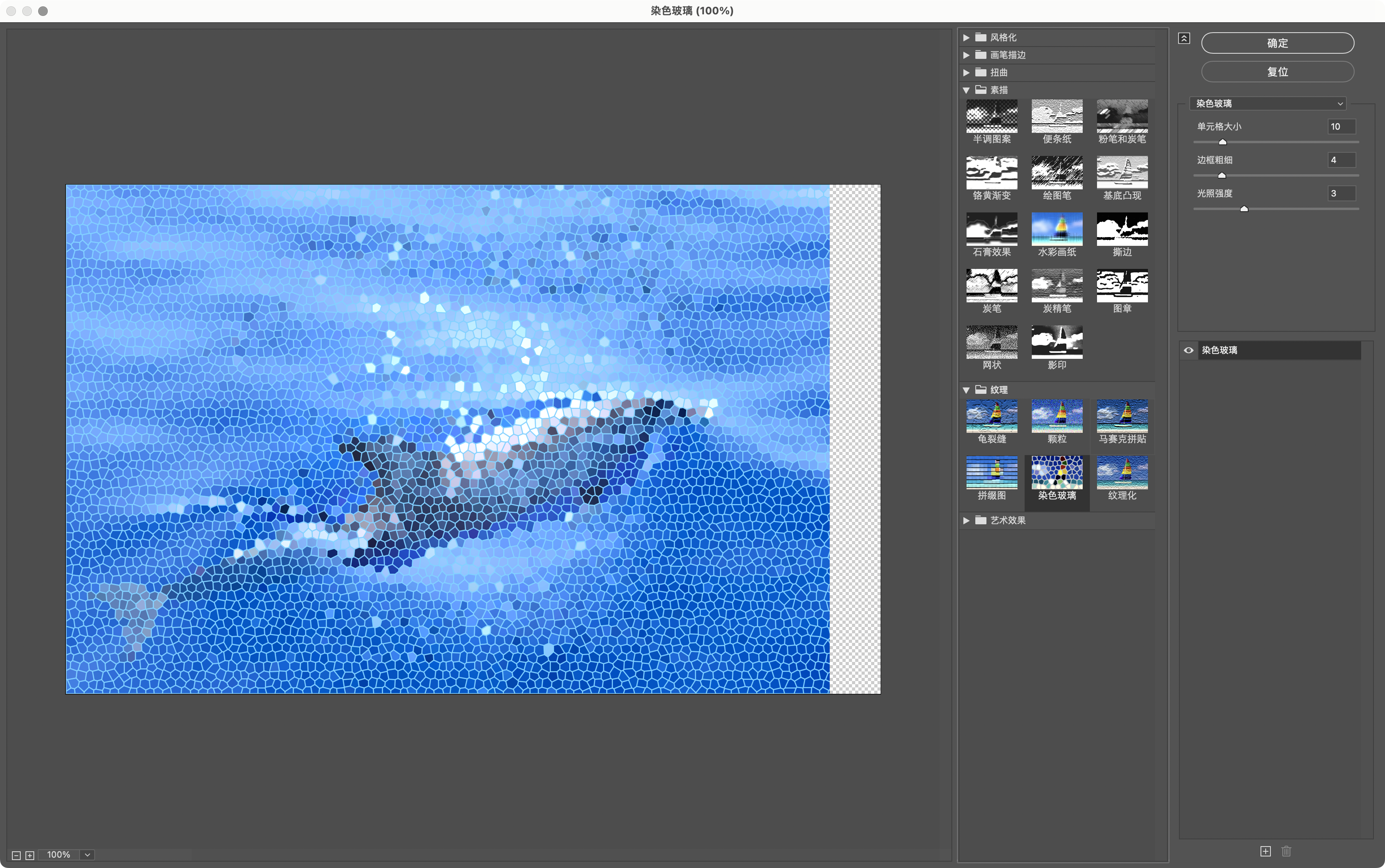The width and height of the screenshot is (1385, 868).
Task: Choose the 石膏效果 filter
Action: click(x=991, y=229)
